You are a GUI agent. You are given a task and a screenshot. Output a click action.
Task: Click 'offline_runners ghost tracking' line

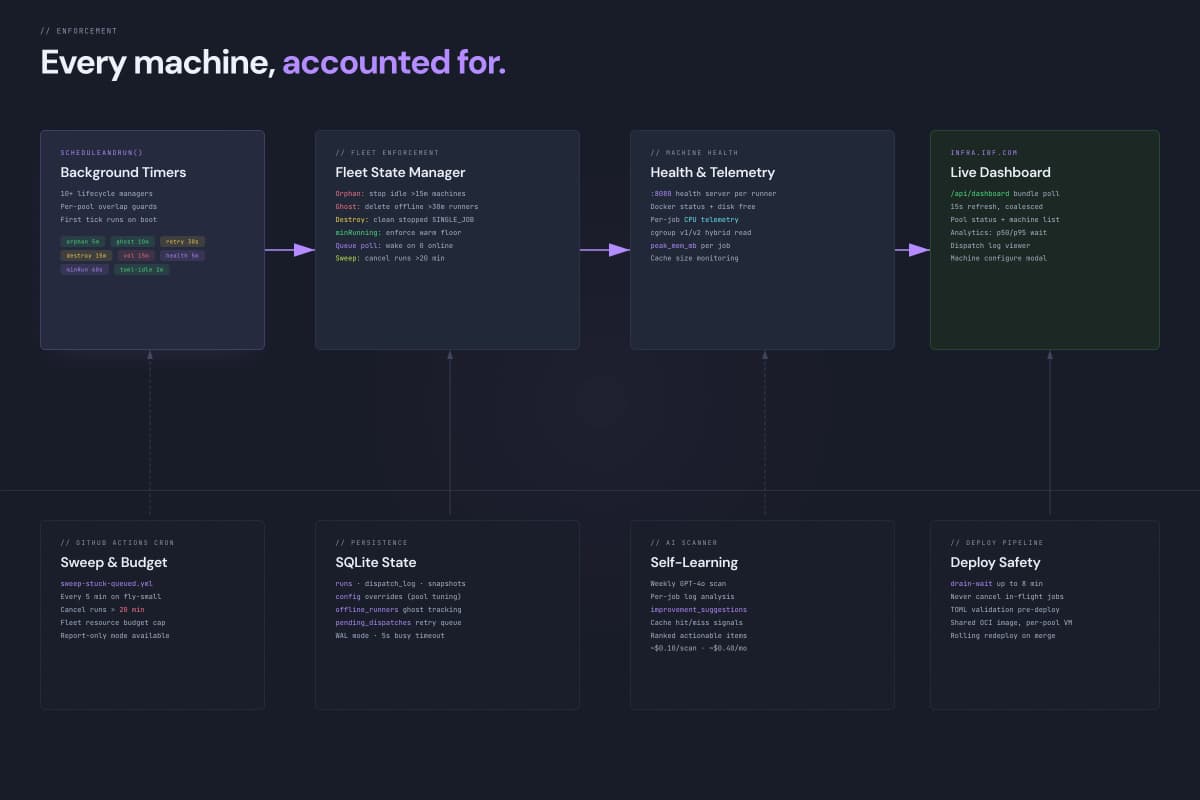pos(398,609)
